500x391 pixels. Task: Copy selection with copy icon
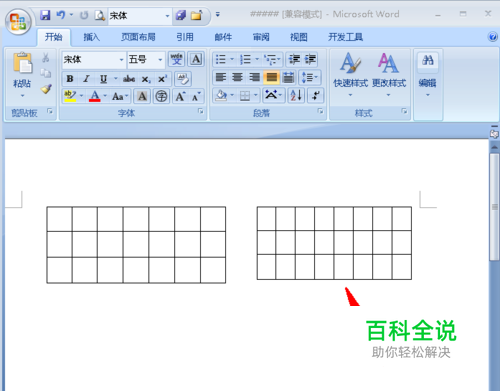(46, 73)
